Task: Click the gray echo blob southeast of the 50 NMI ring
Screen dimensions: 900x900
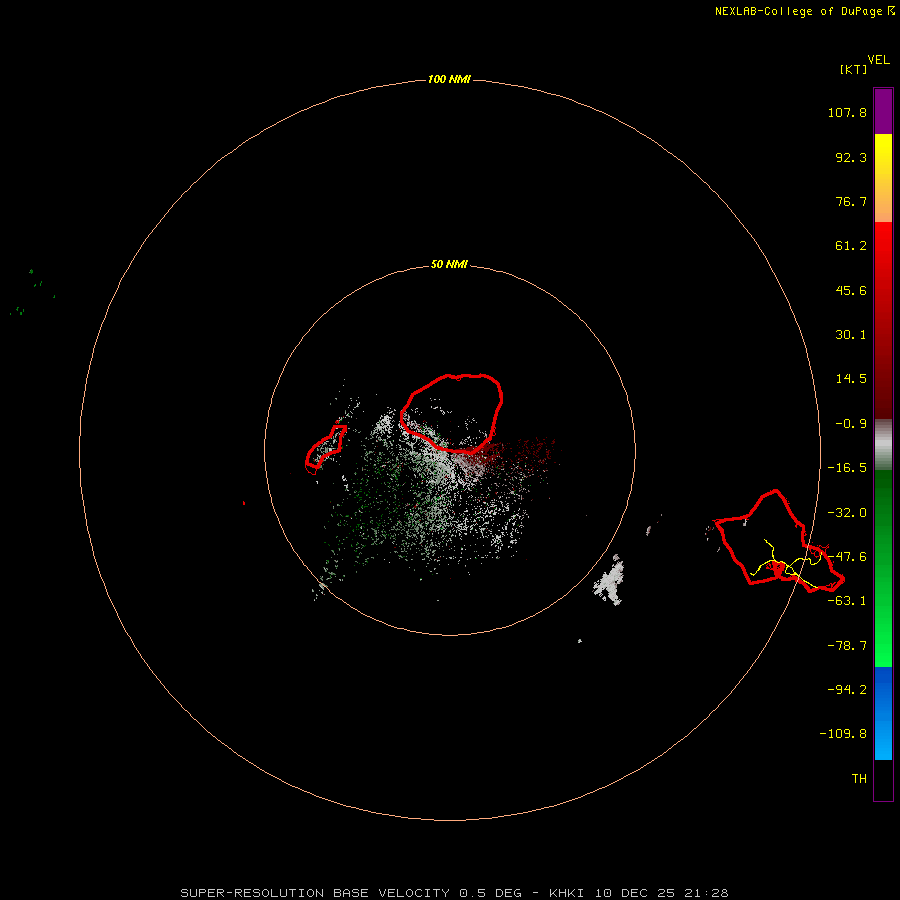Action: pos(610,581)
